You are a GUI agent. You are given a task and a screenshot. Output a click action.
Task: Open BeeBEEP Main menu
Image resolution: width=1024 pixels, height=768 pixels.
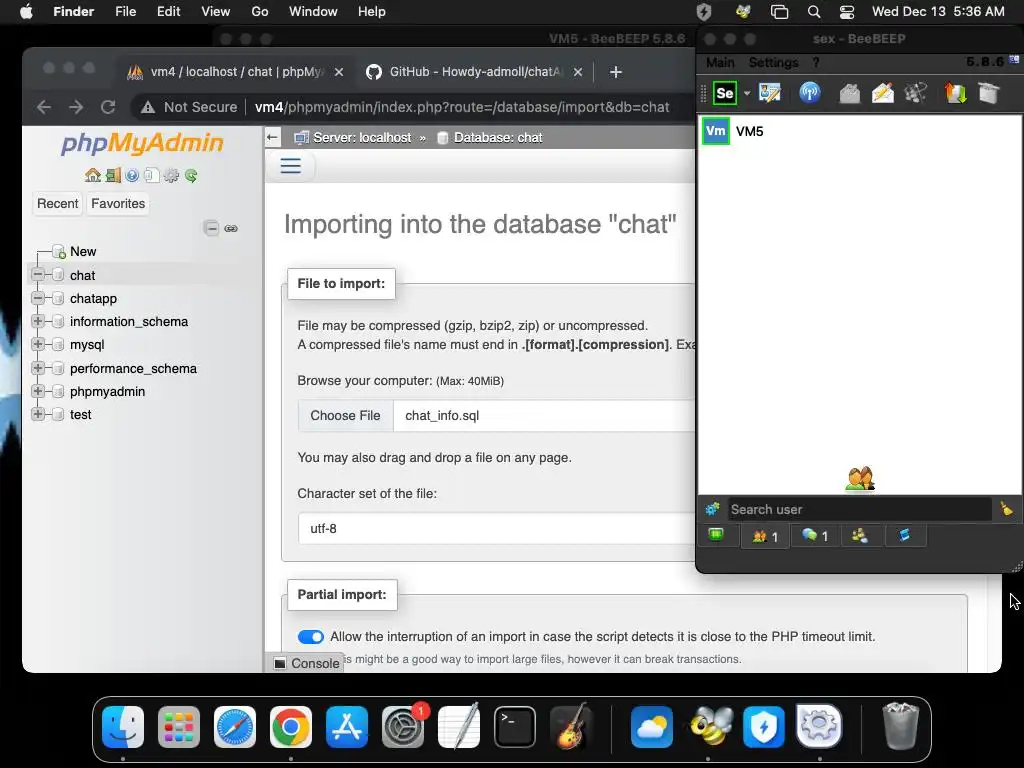click(x=720, y=63)
